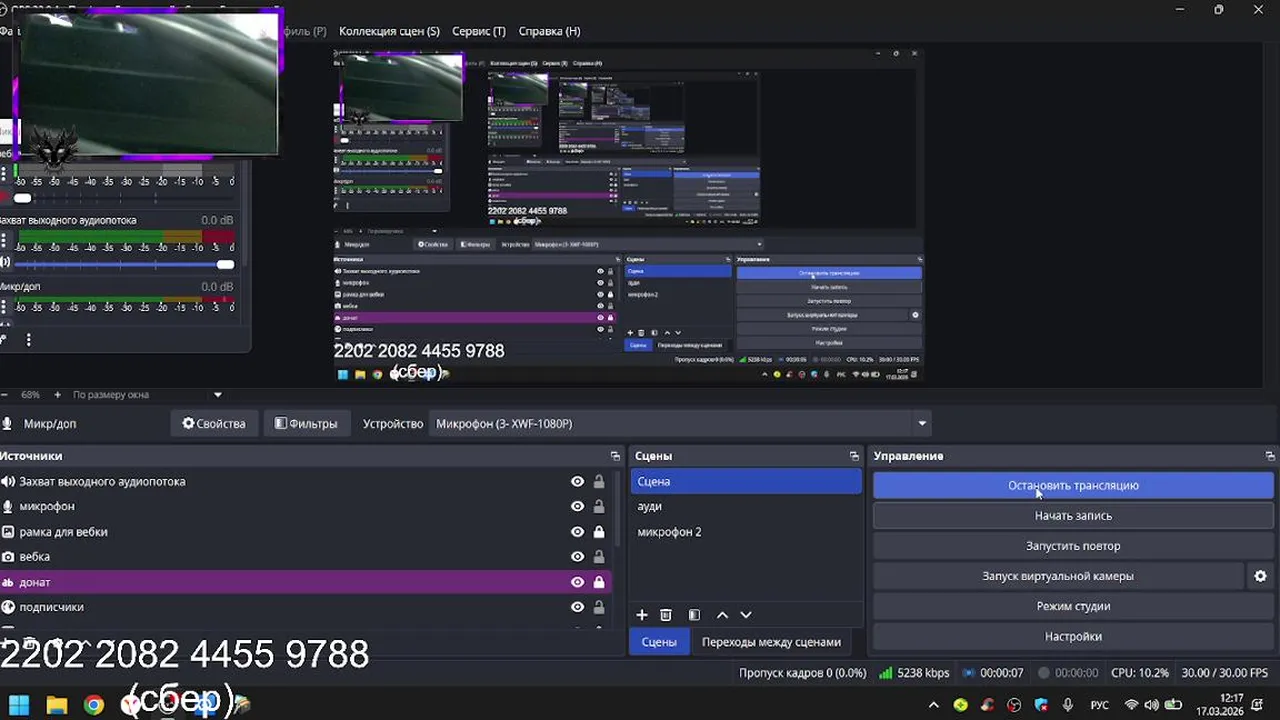This screenshot has width=1280, height=720.
Task: Select the Сцена scene
Action: click(746, 481)
